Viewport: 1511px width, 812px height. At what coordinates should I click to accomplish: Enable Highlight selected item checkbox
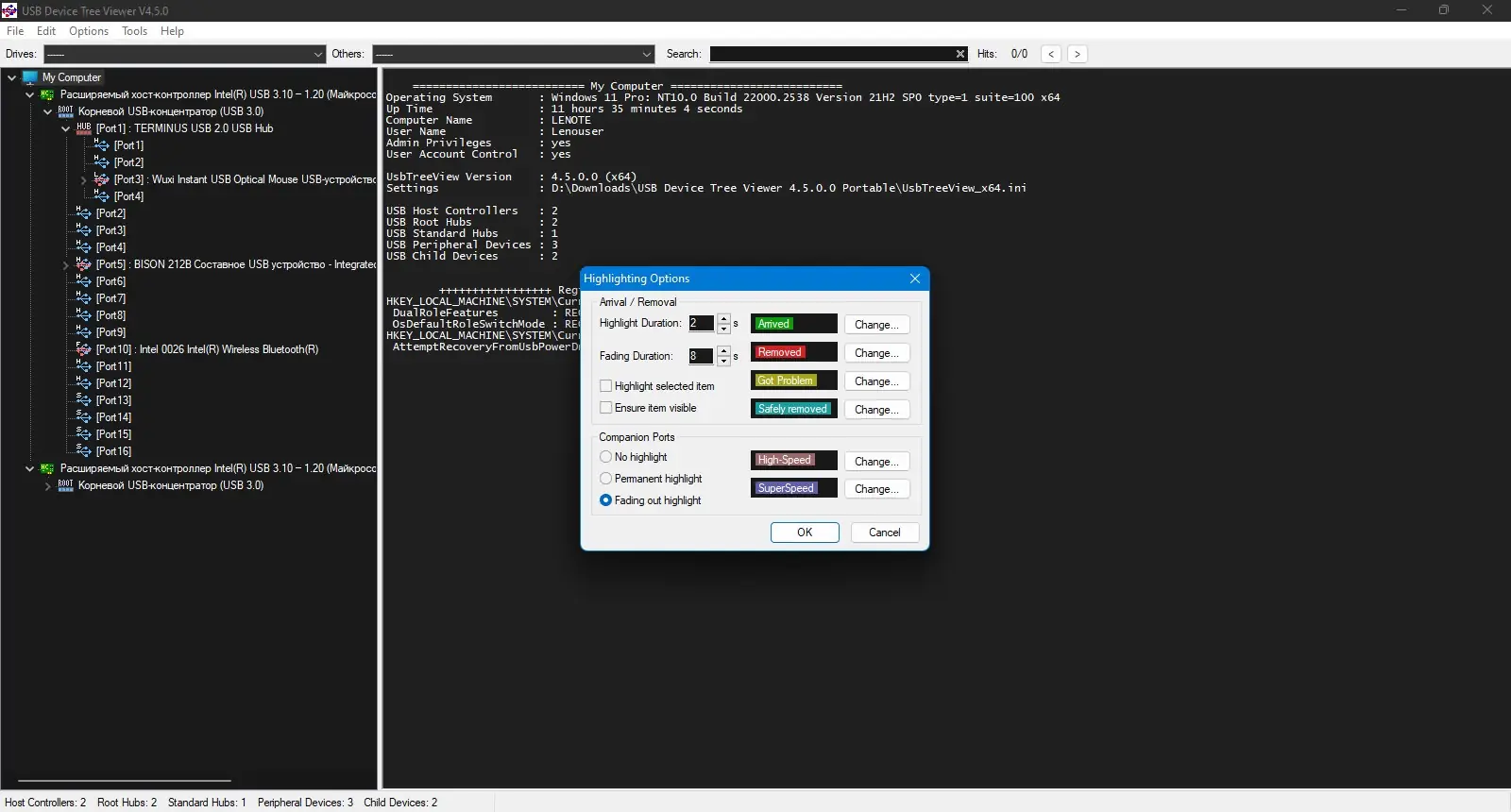pyautogui.click(x=606, y=386)
